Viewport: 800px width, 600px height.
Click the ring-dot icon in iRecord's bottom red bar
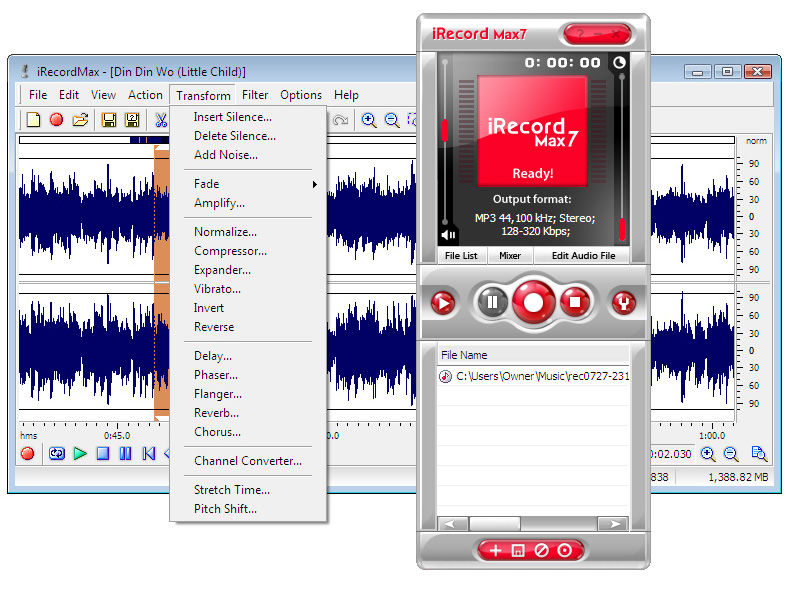(565, 551)
